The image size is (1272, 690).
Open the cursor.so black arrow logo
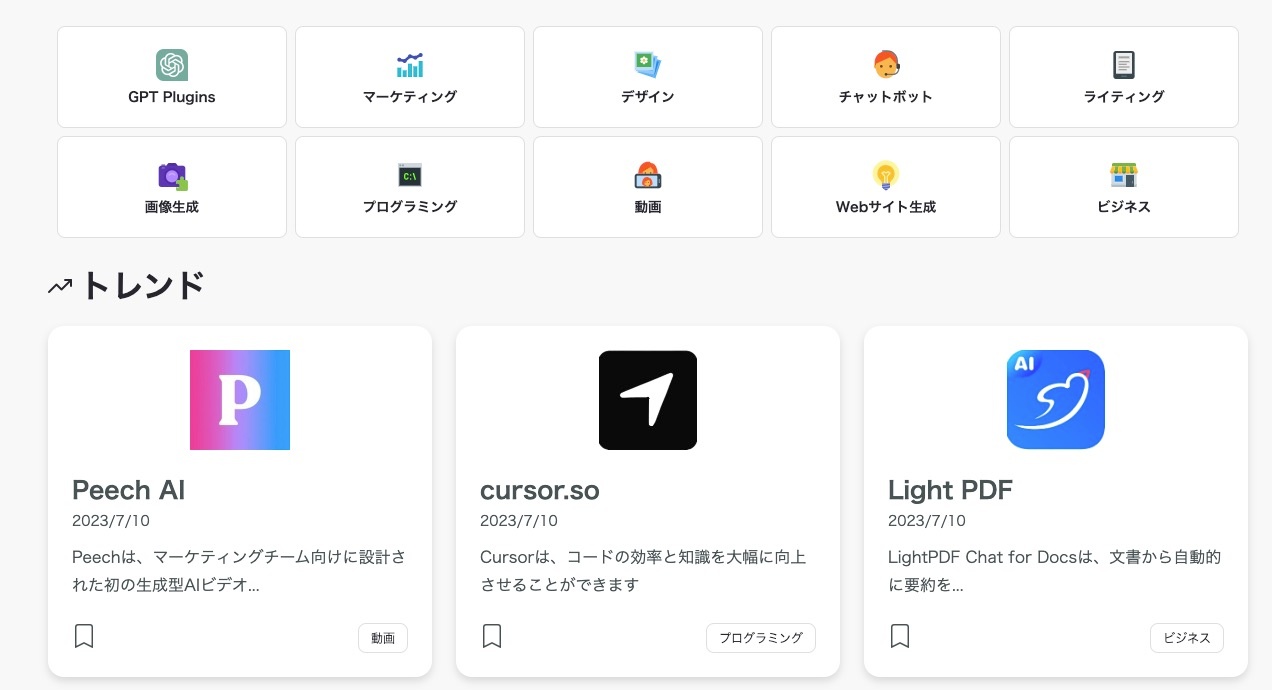pos(648,400)
